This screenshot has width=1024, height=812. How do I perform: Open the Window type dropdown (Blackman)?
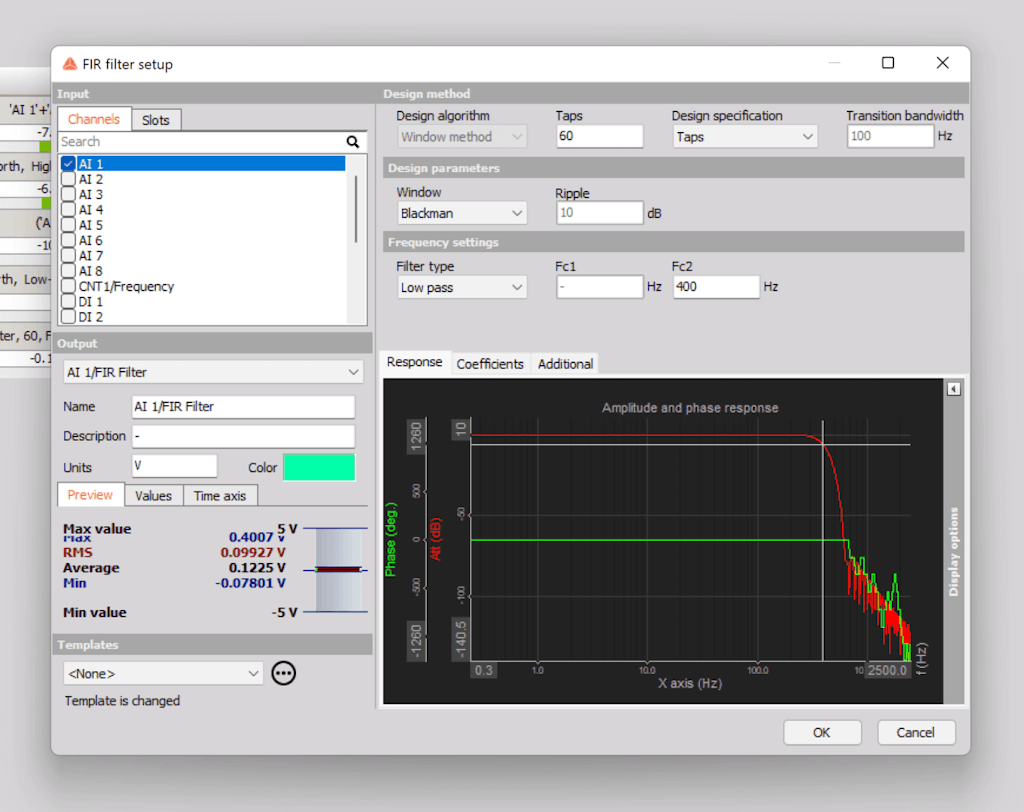tap(461, 213)
